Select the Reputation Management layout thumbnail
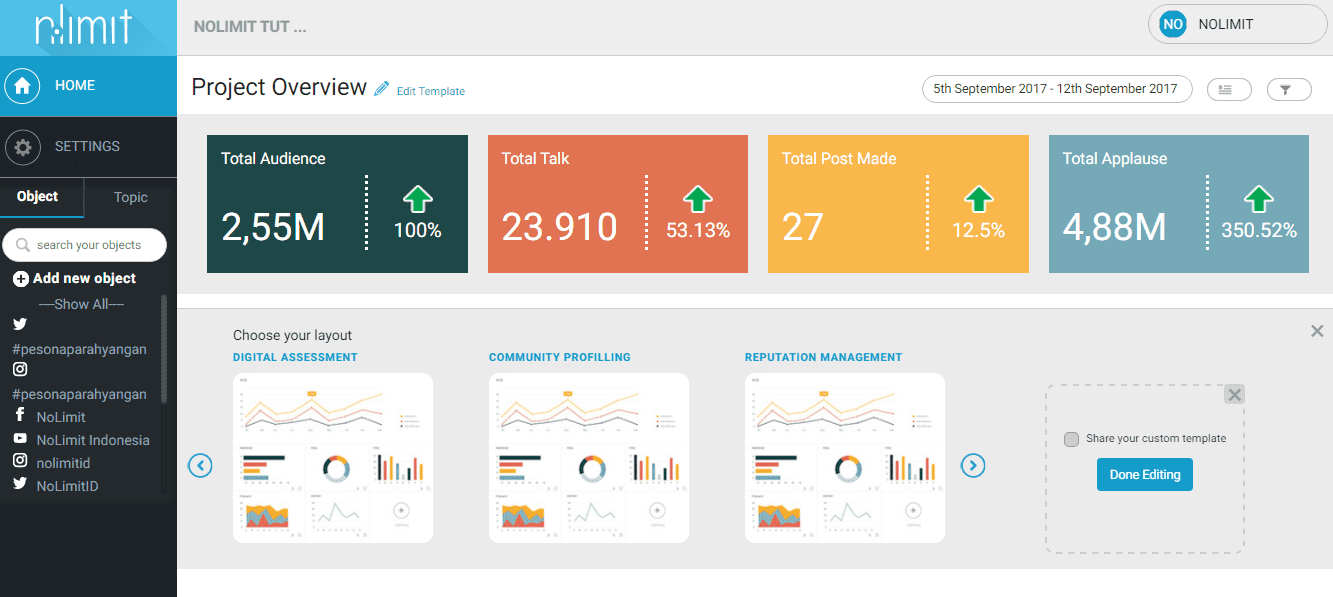The width and height of the screenshot is (1333, 597). point(845,458)
